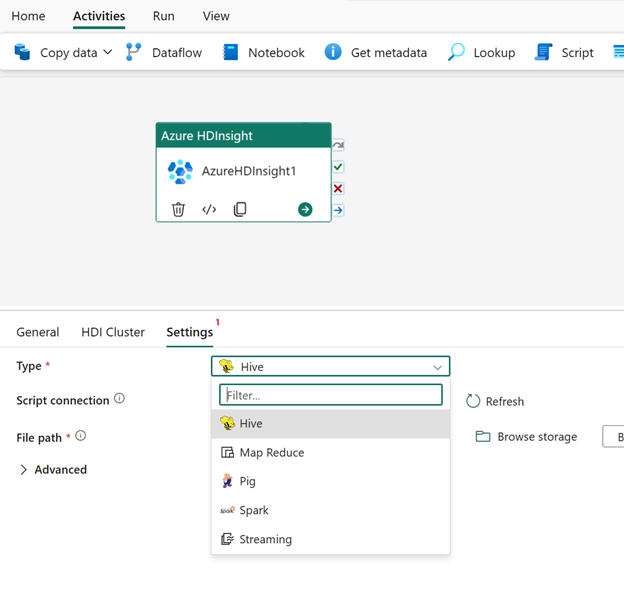Click the Script connection info icon

pyautogui.click(x=119, y=398)
